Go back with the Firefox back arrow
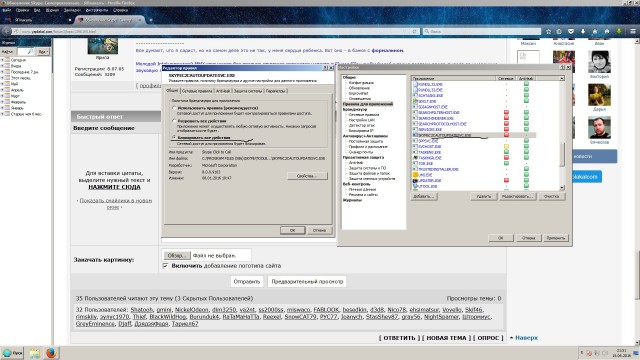 (7, 31)
